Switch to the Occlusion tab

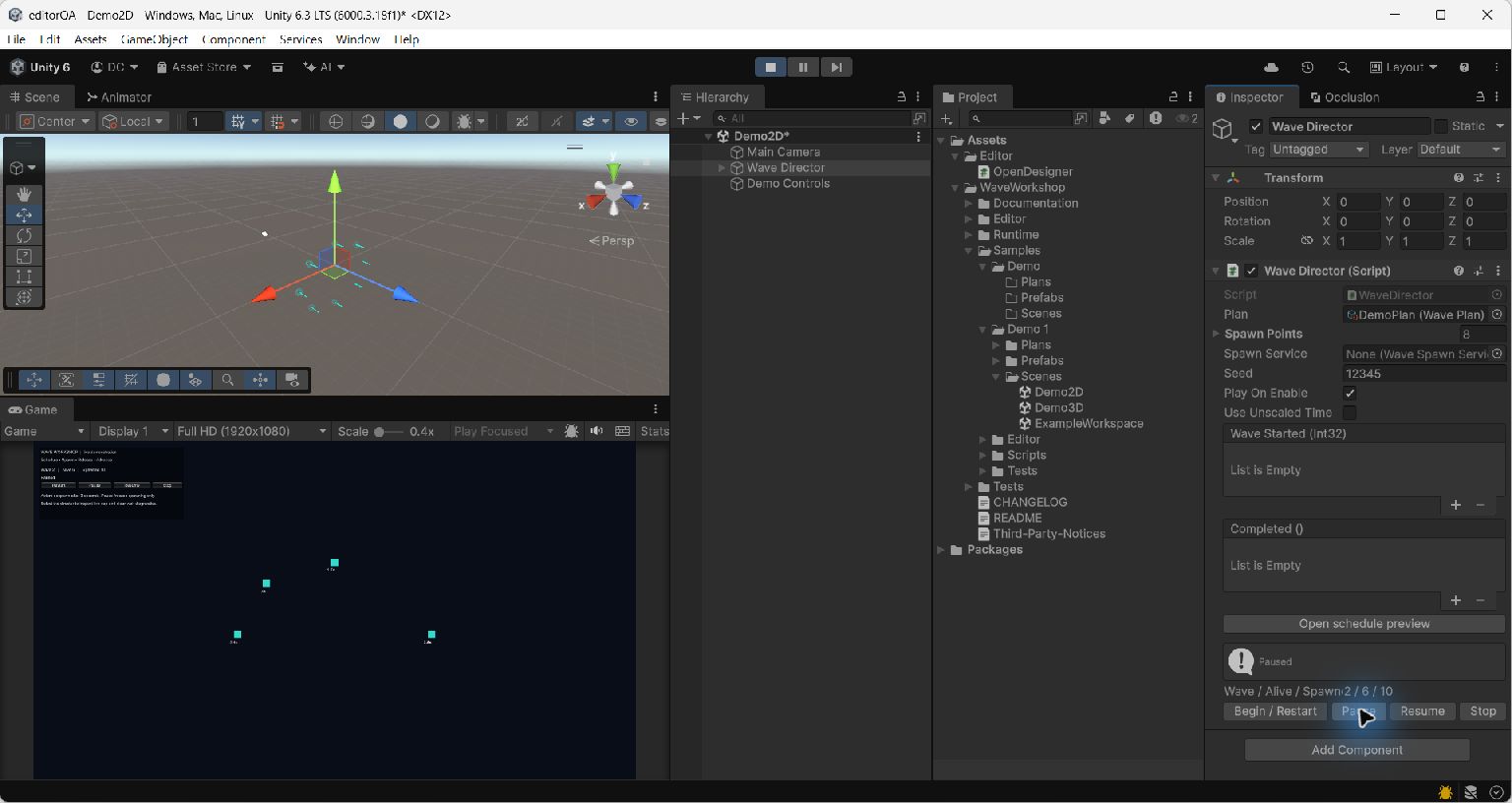pos(1345,97)
